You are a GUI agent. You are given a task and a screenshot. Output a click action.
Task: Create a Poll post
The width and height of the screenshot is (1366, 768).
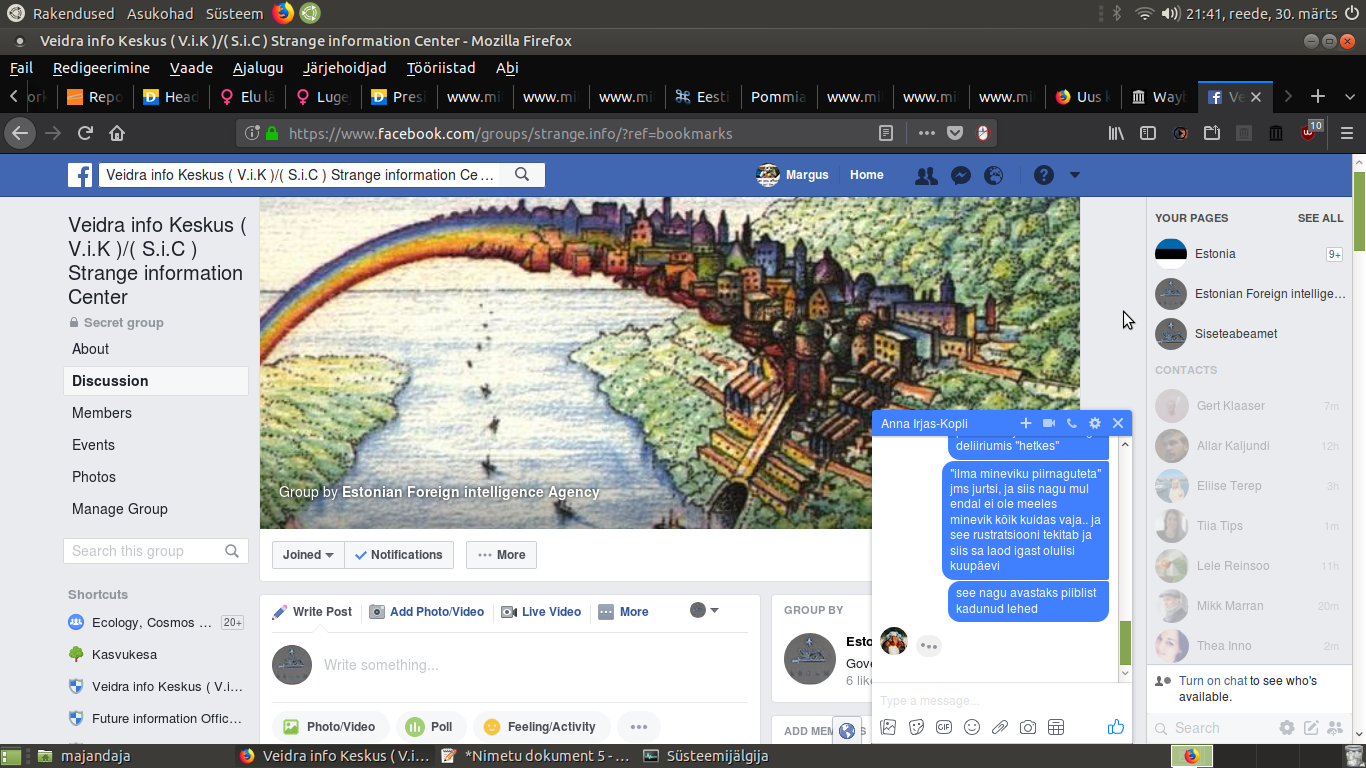coord(429,727)
